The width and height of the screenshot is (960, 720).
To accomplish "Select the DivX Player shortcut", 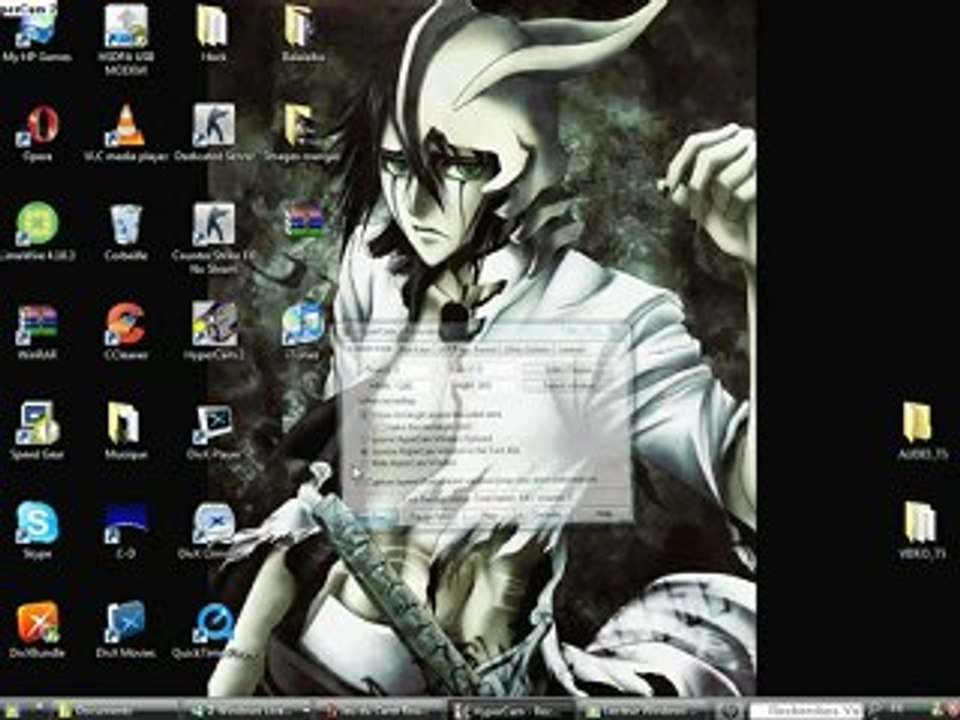I will pos(214,432).
